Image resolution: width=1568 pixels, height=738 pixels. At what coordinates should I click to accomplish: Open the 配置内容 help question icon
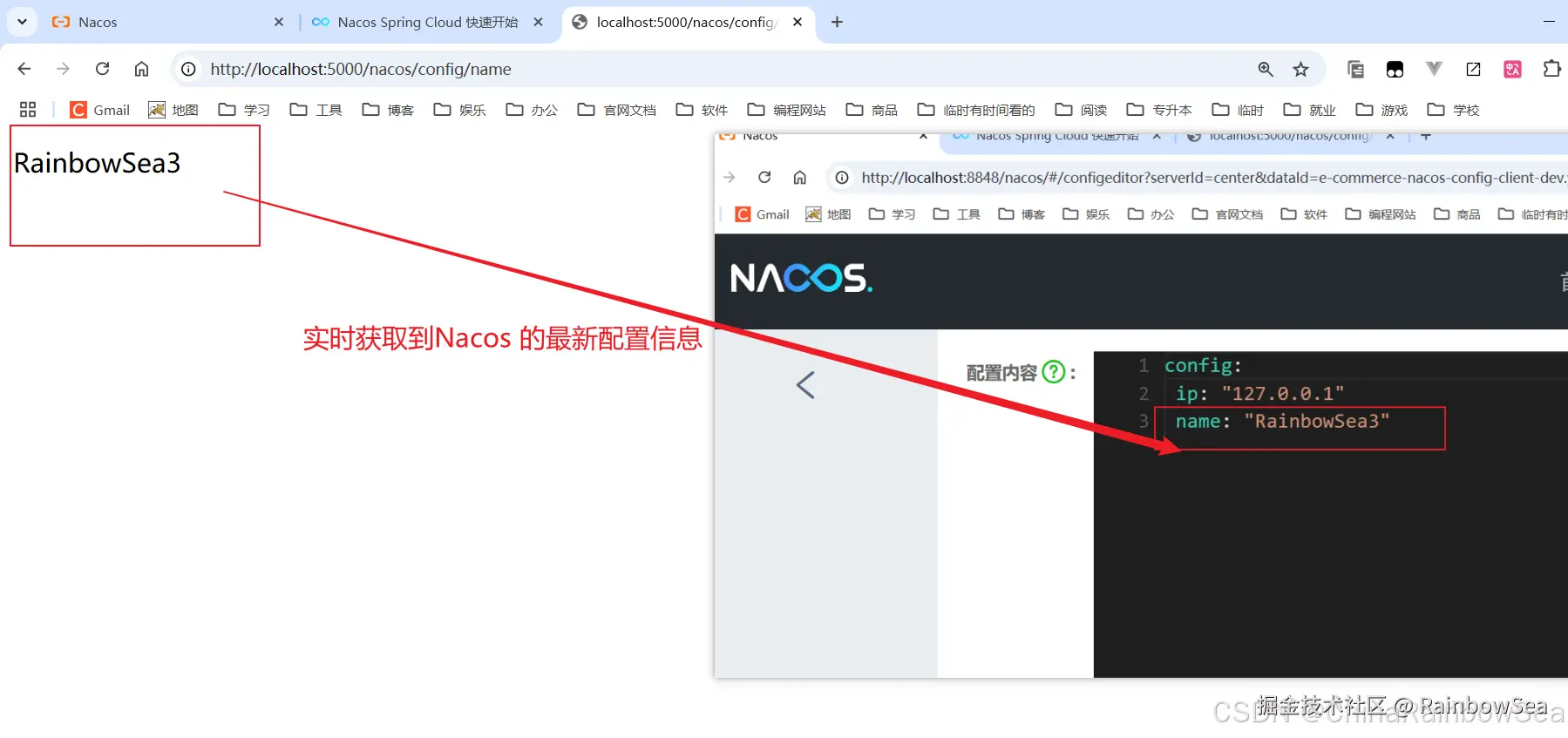pos(1054,372)
